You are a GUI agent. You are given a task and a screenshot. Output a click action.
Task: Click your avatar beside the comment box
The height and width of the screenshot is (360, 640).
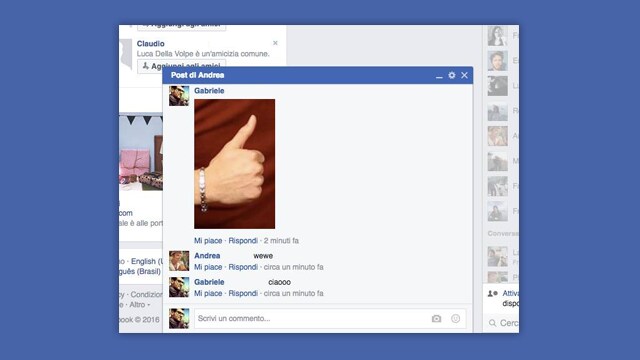click(179, 318)
